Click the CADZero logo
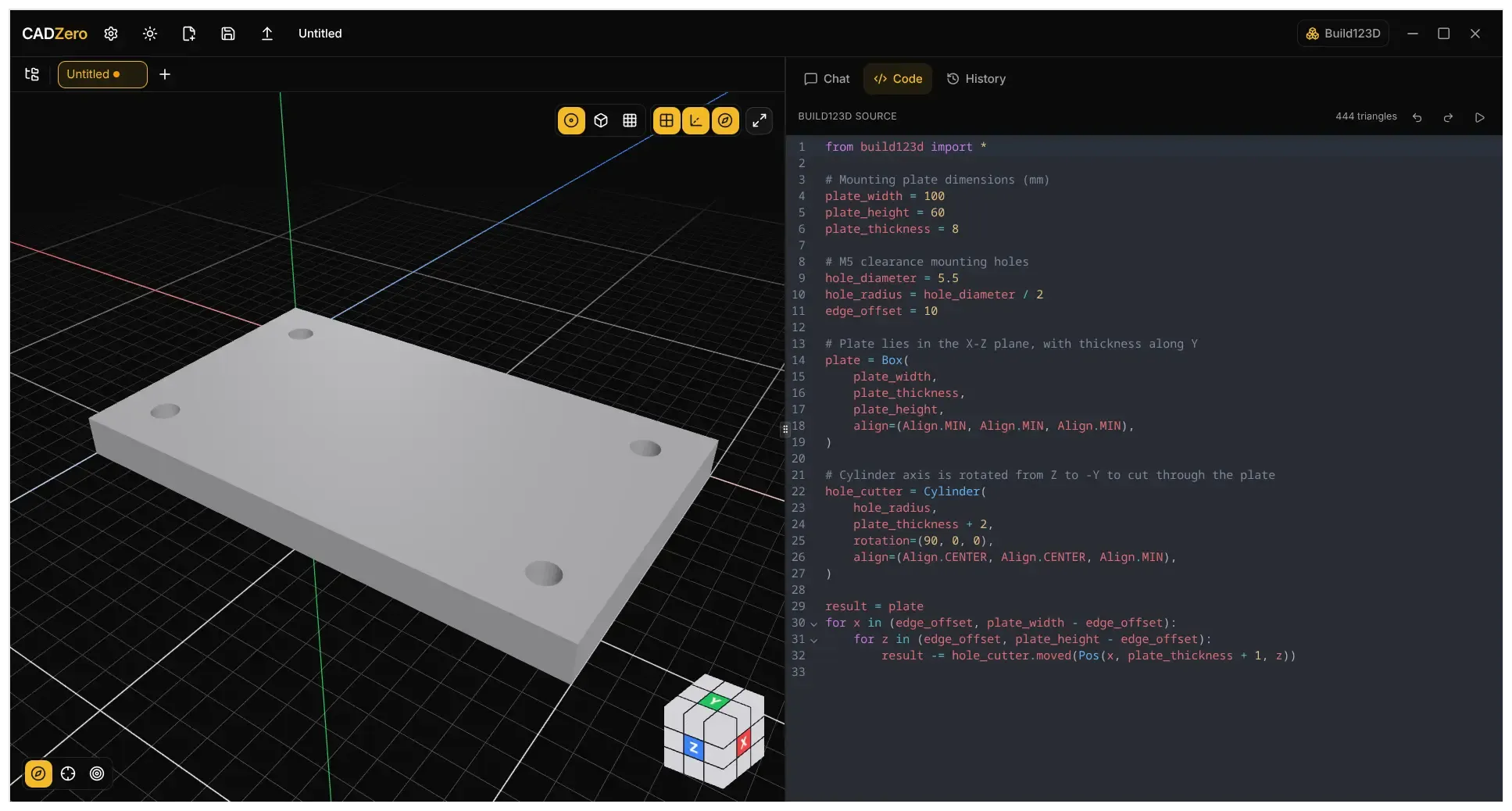 coord(55,34)
